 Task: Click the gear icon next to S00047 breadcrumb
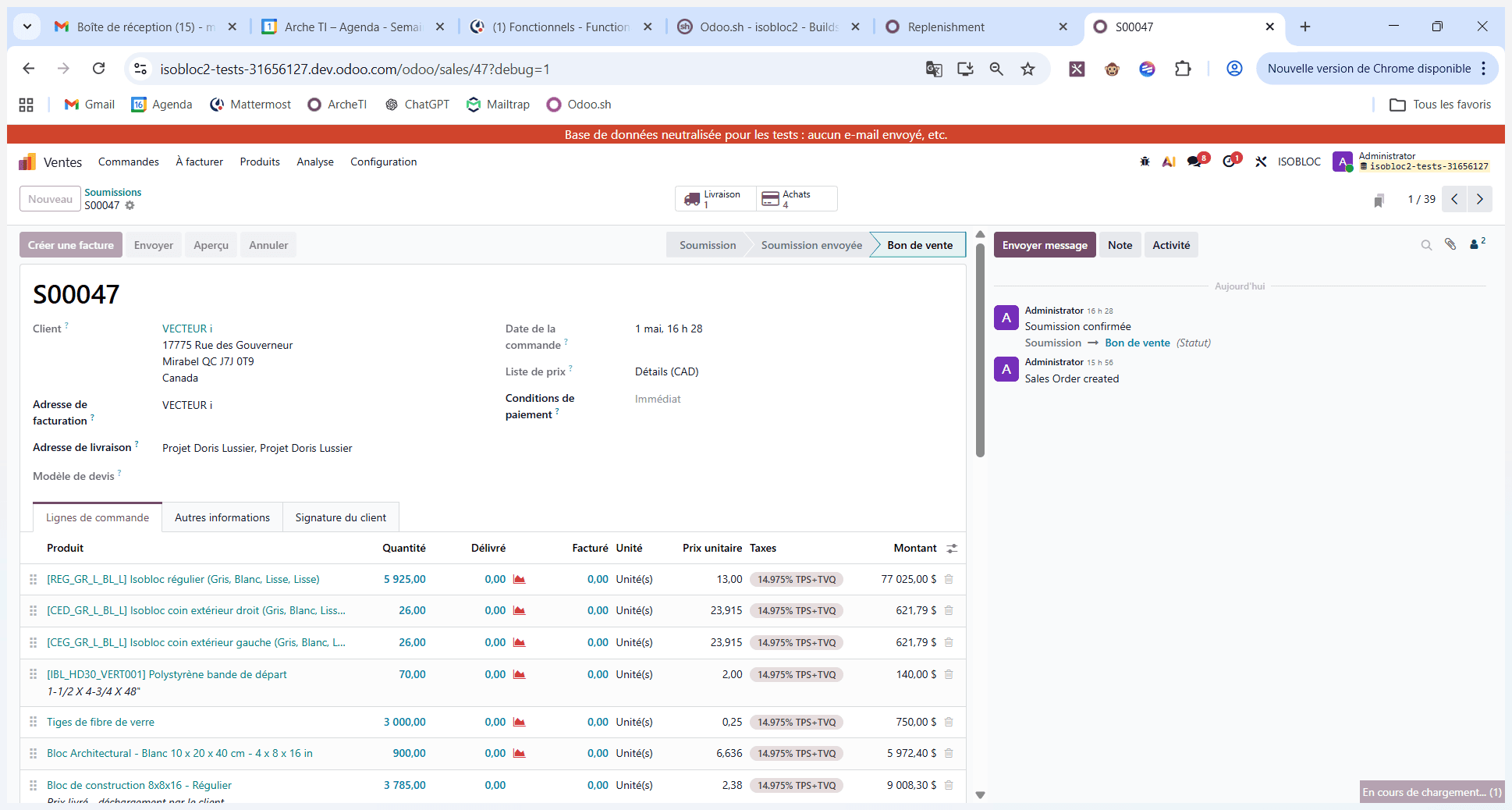[130, 205]
